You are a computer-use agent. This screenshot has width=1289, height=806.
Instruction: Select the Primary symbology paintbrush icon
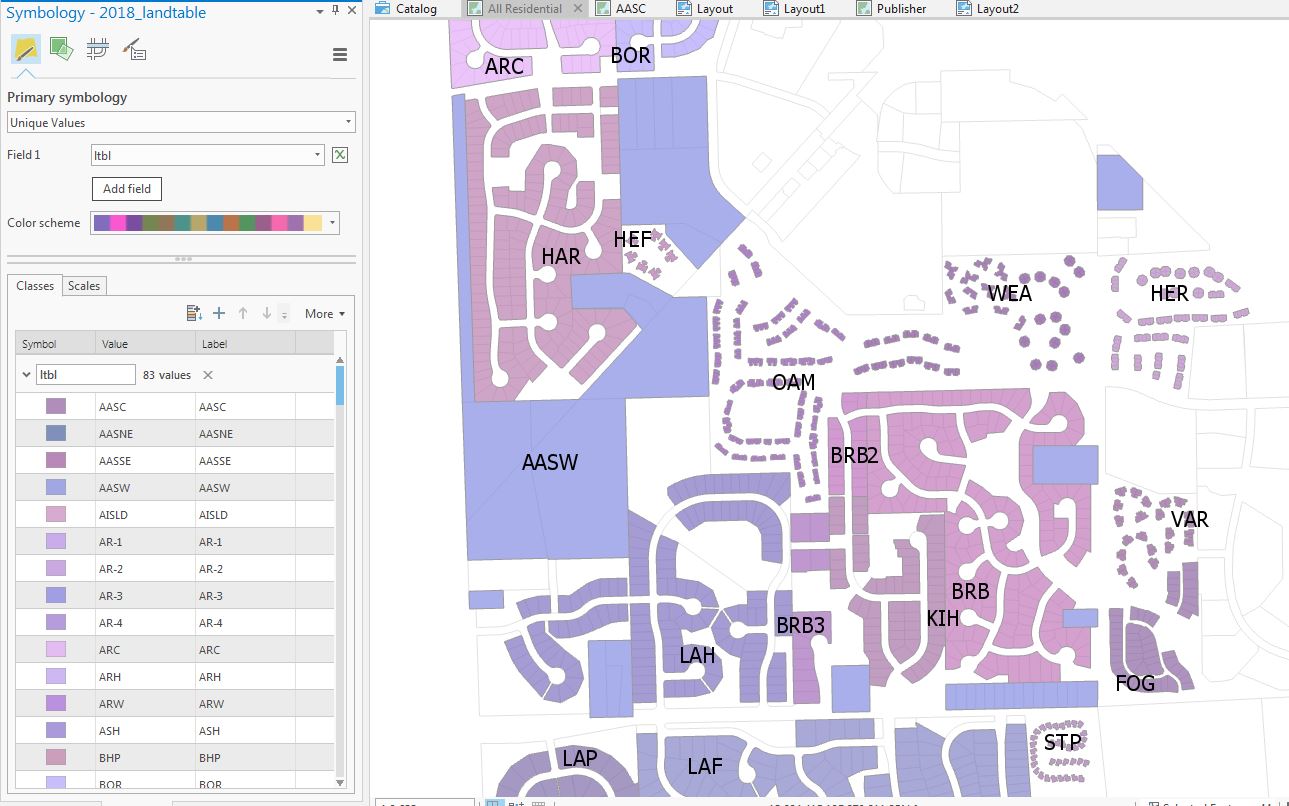coord(26,49)
